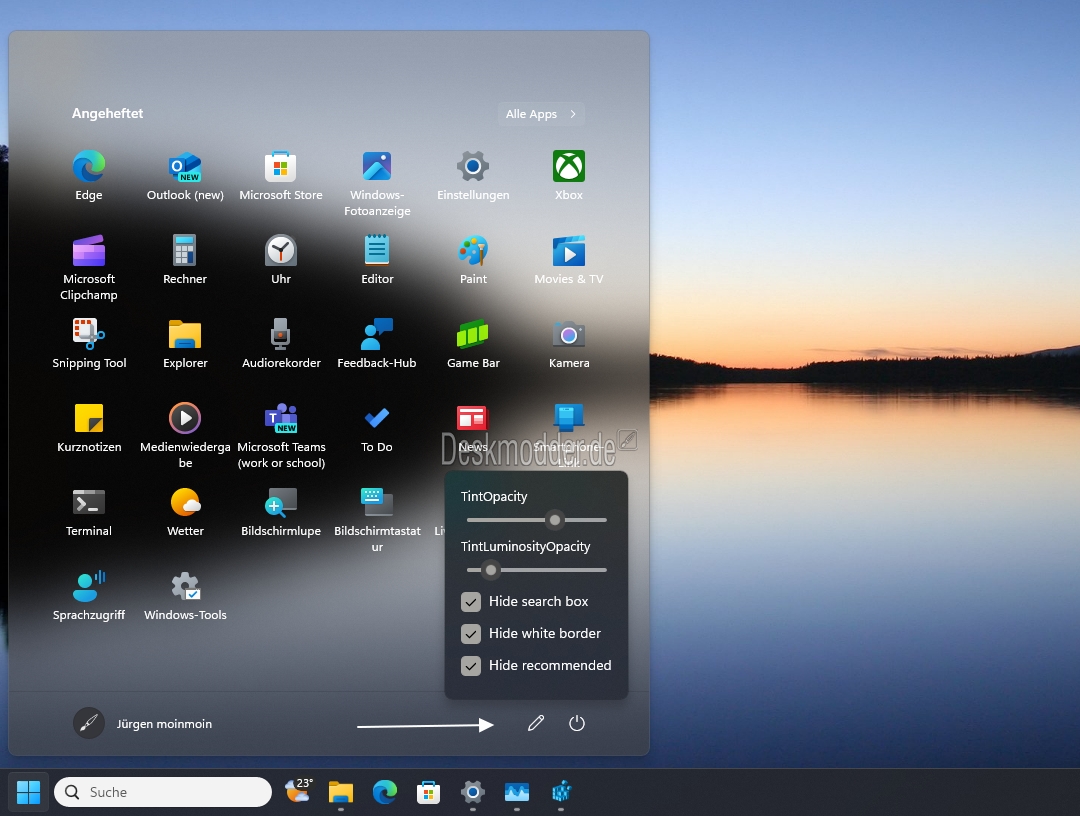1080x816 pixels.
Task: Disable Hide recommended option
Action: click(470, 666)
